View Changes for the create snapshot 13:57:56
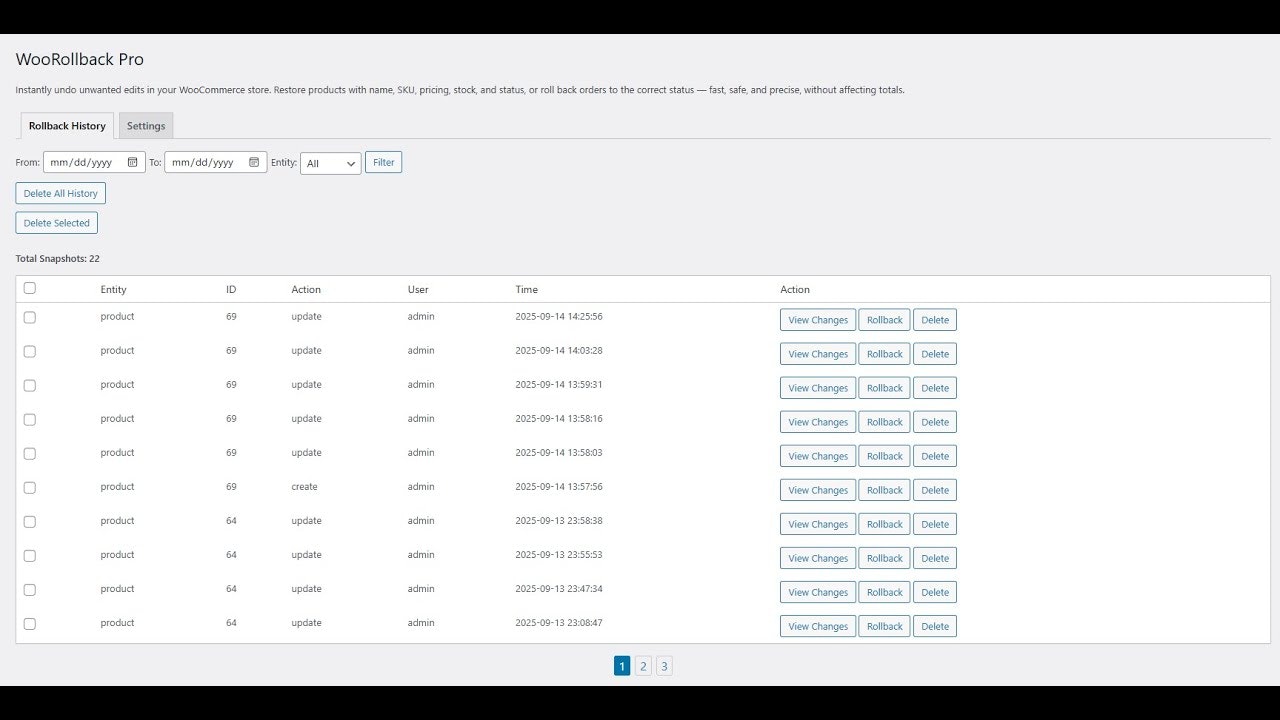 [818, 490]
